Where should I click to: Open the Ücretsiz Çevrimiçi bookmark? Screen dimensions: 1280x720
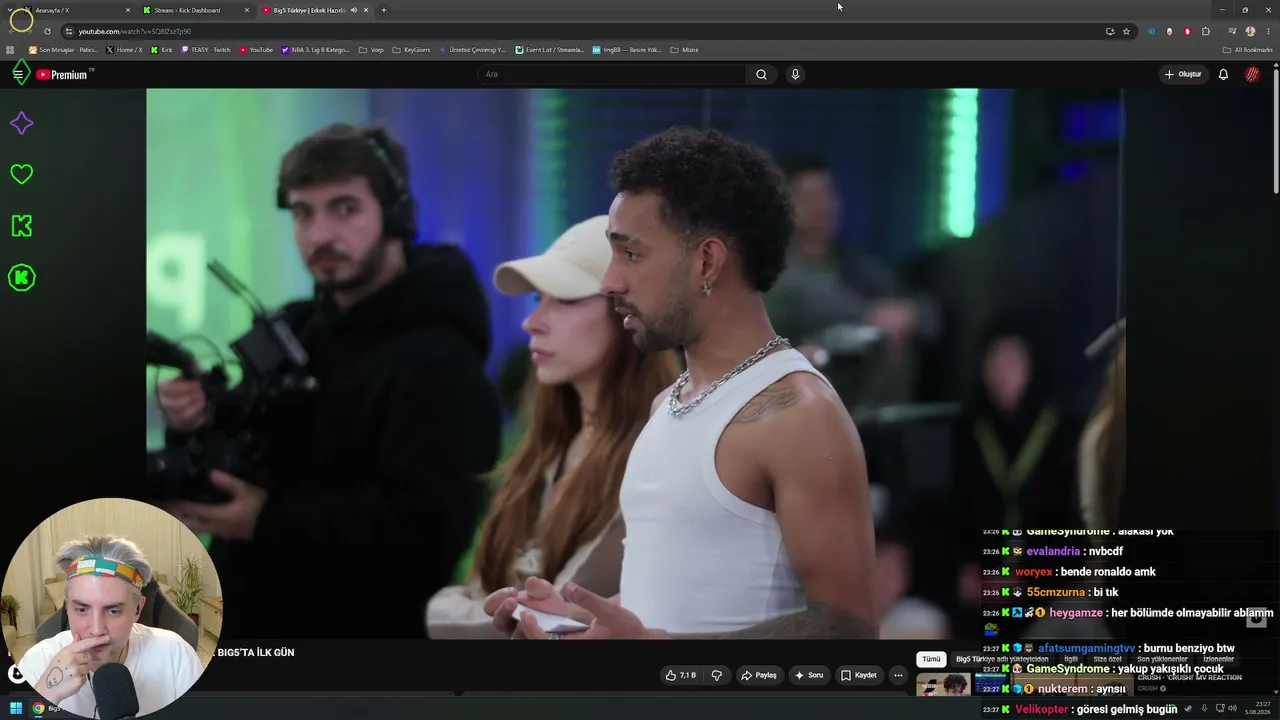click(472, 50)
